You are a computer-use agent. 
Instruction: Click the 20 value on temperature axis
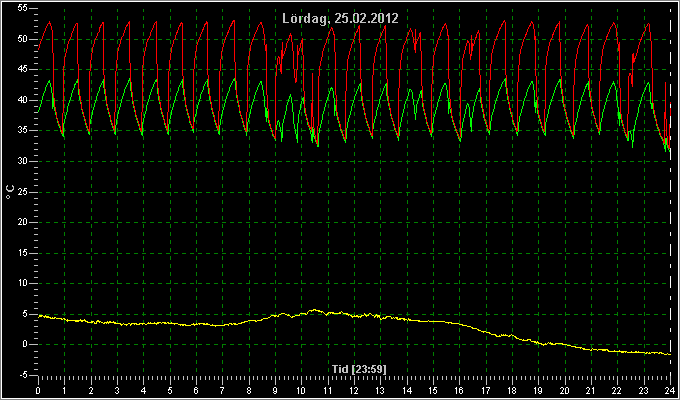(x=23, y=222)
